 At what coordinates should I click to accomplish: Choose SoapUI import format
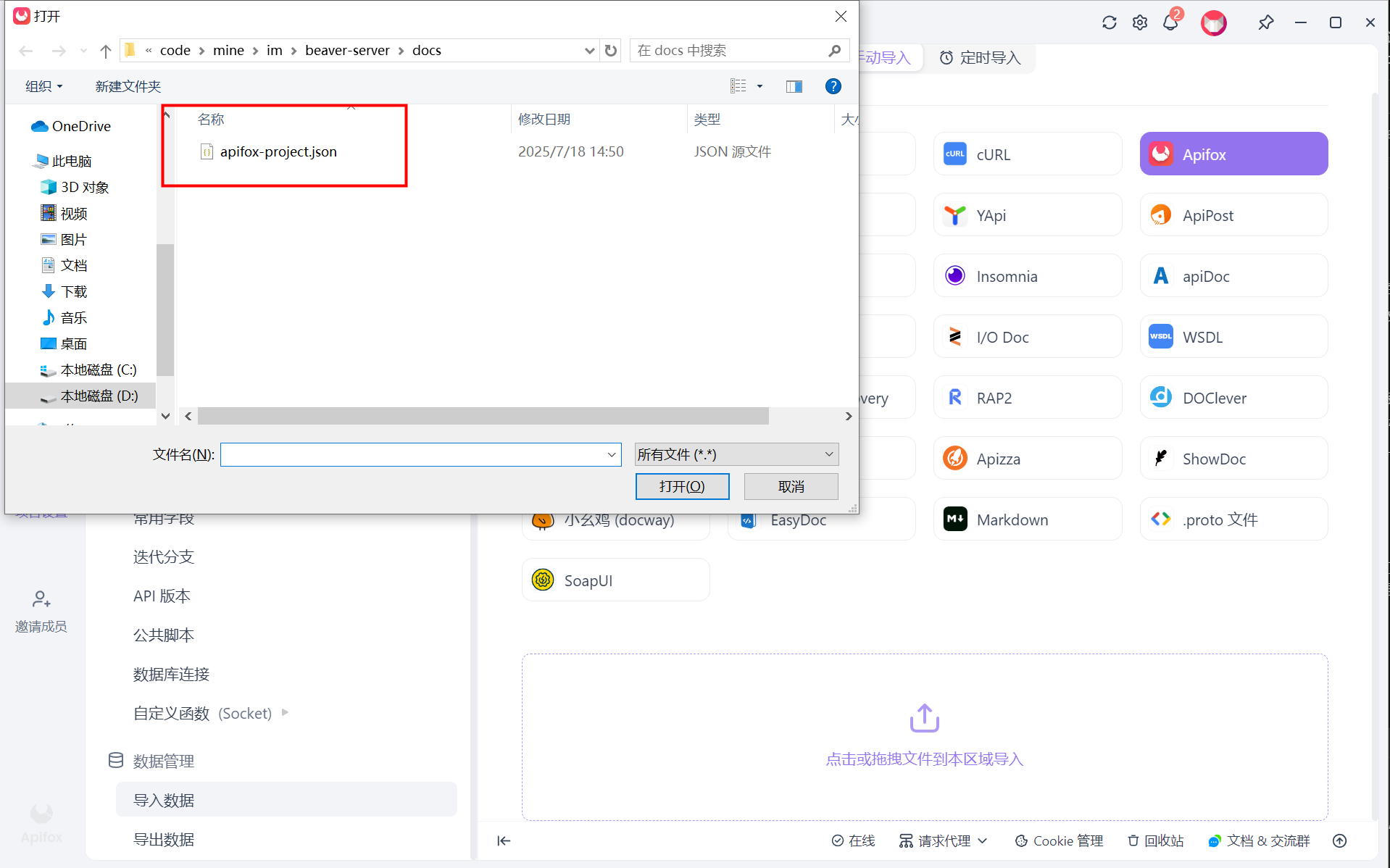click(615, 580)
